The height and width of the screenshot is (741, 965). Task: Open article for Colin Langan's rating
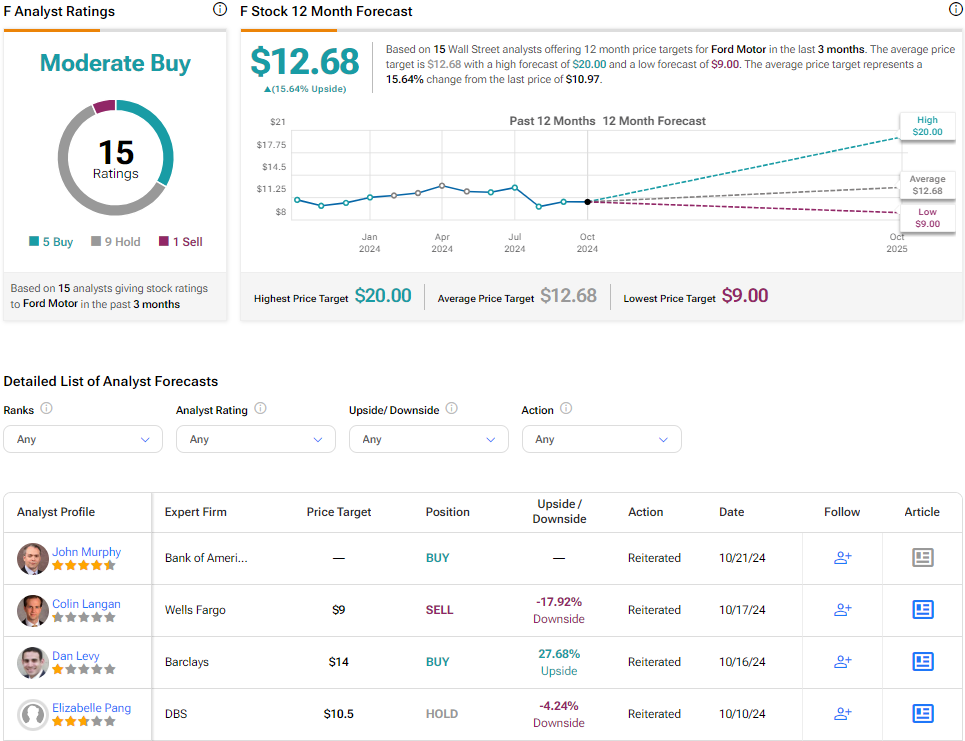(922, 610)
